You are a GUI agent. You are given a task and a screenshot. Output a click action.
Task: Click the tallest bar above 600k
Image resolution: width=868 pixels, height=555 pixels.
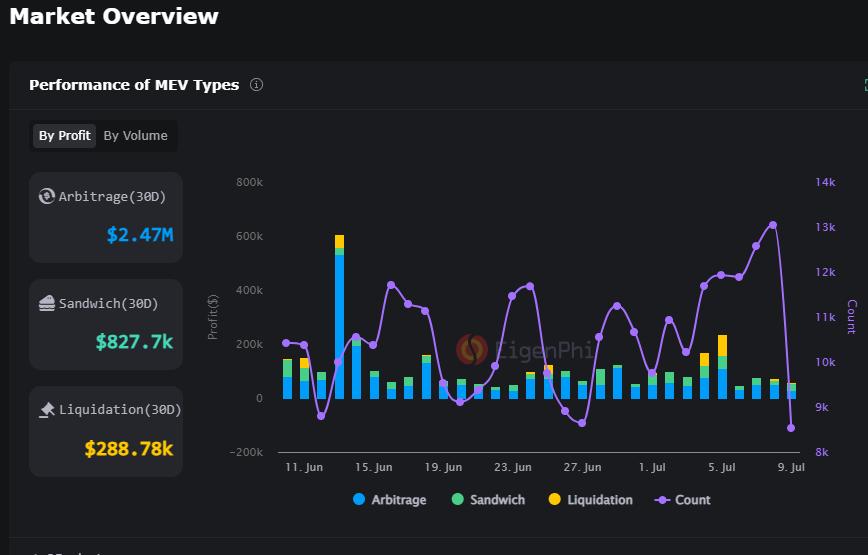tap(339, 317)
